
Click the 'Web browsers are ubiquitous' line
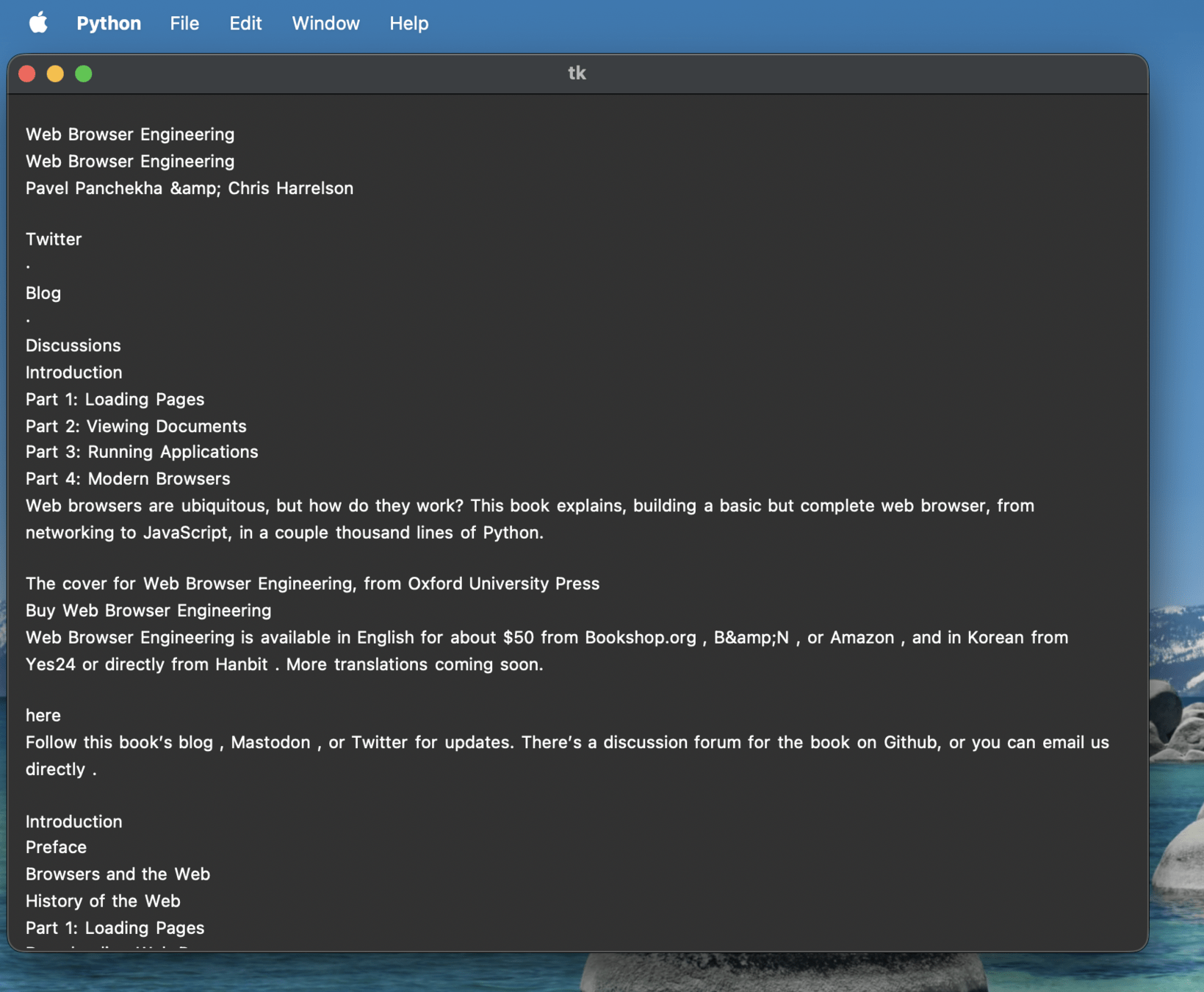click(x=530, y=506)
